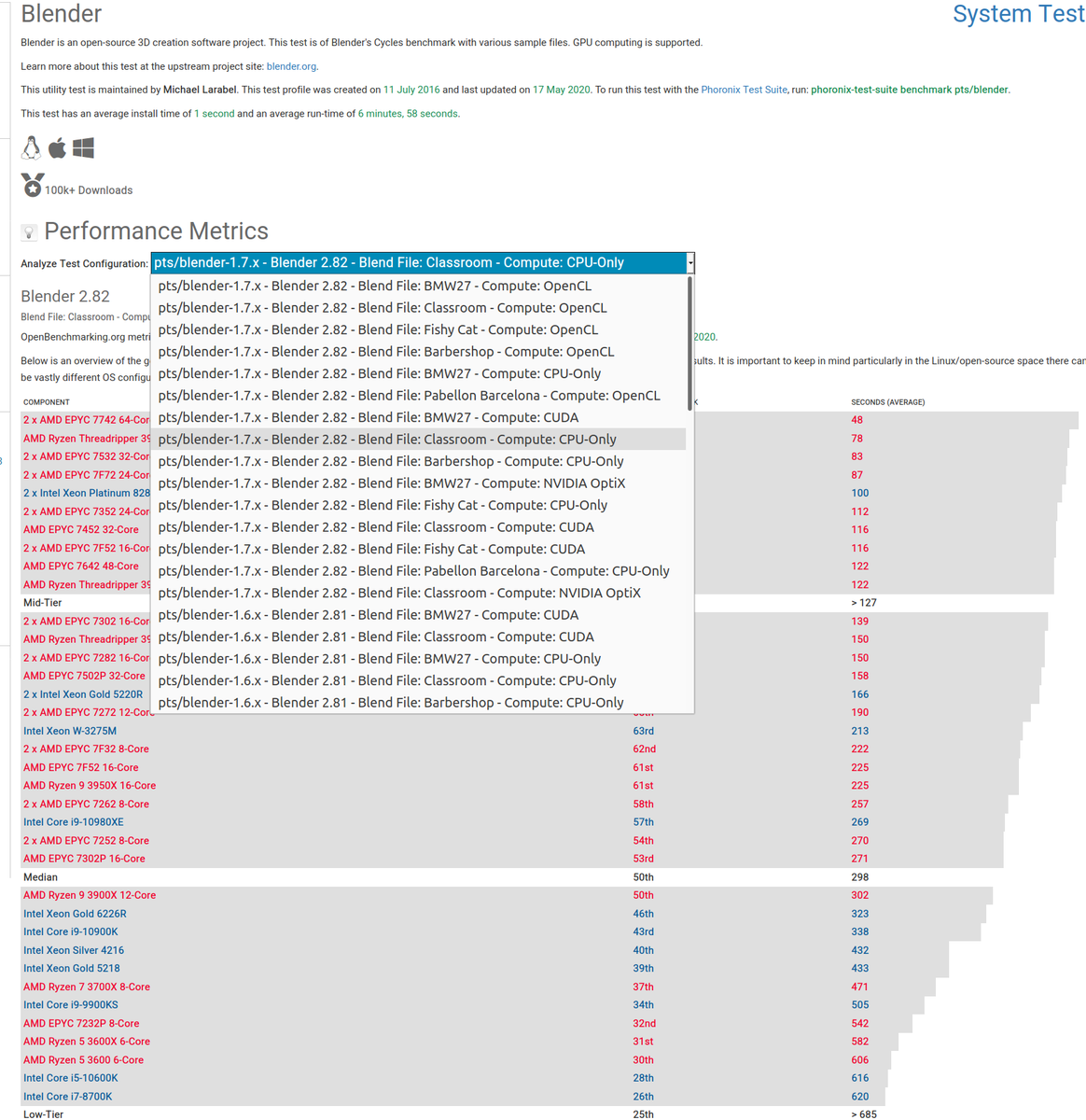Click the Apple macOS platform icon
The image size is (1086, 1120).
click(x=57, y=147)
